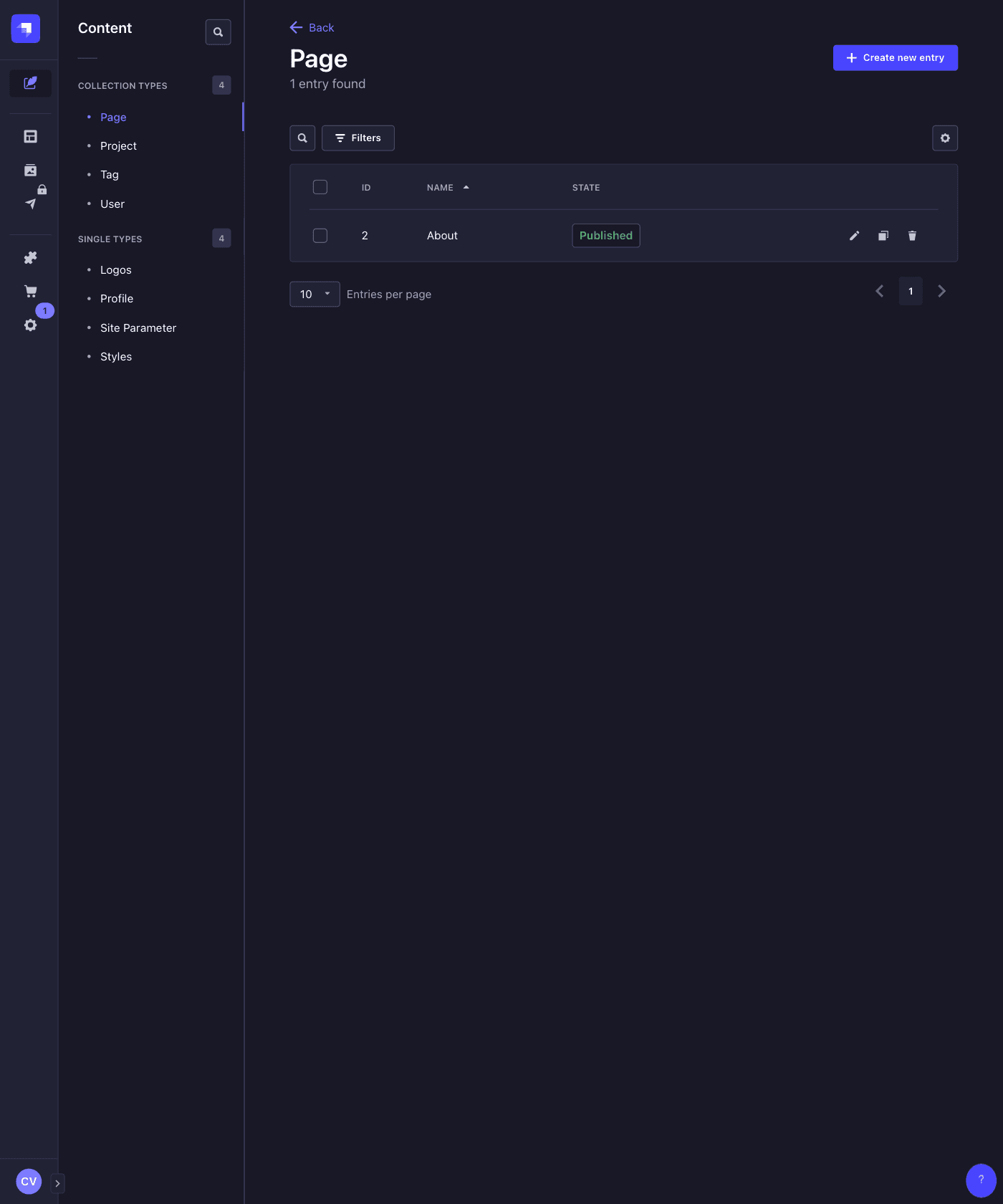1003x1204 pixels.
Task: Click Create new entry button
Action: (895, 58)
